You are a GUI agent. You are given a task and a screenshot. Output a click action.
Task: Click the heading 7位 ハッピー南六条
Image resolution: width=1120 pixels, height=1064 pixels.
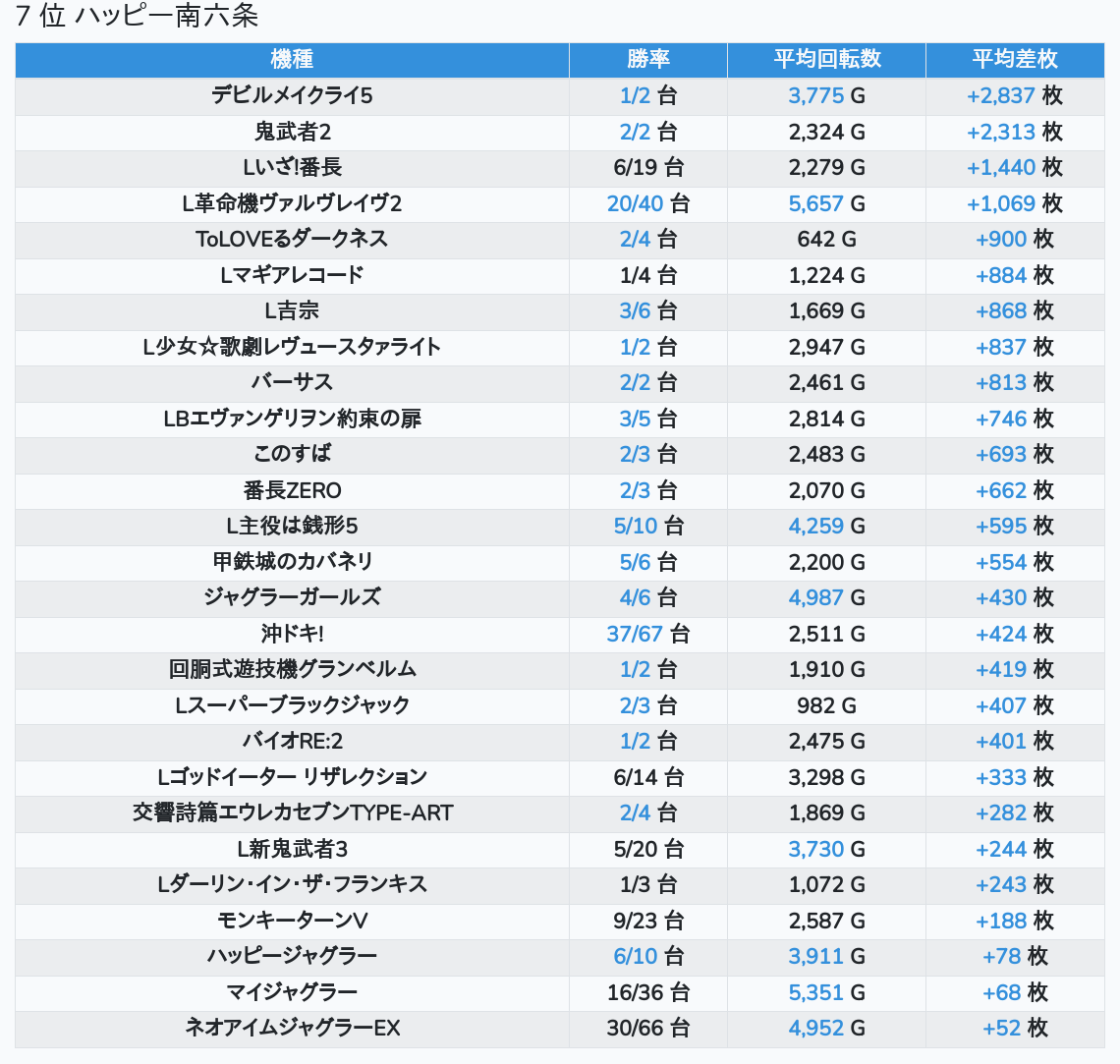point(138,17)
